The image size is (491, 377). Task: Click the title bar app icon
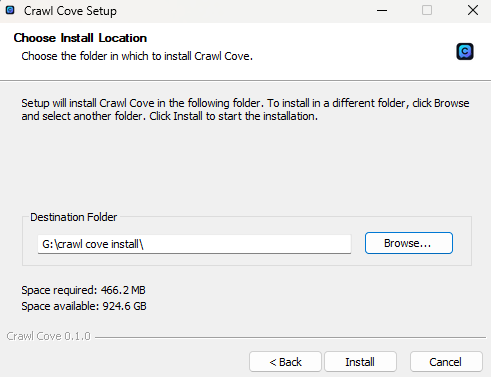10,10
